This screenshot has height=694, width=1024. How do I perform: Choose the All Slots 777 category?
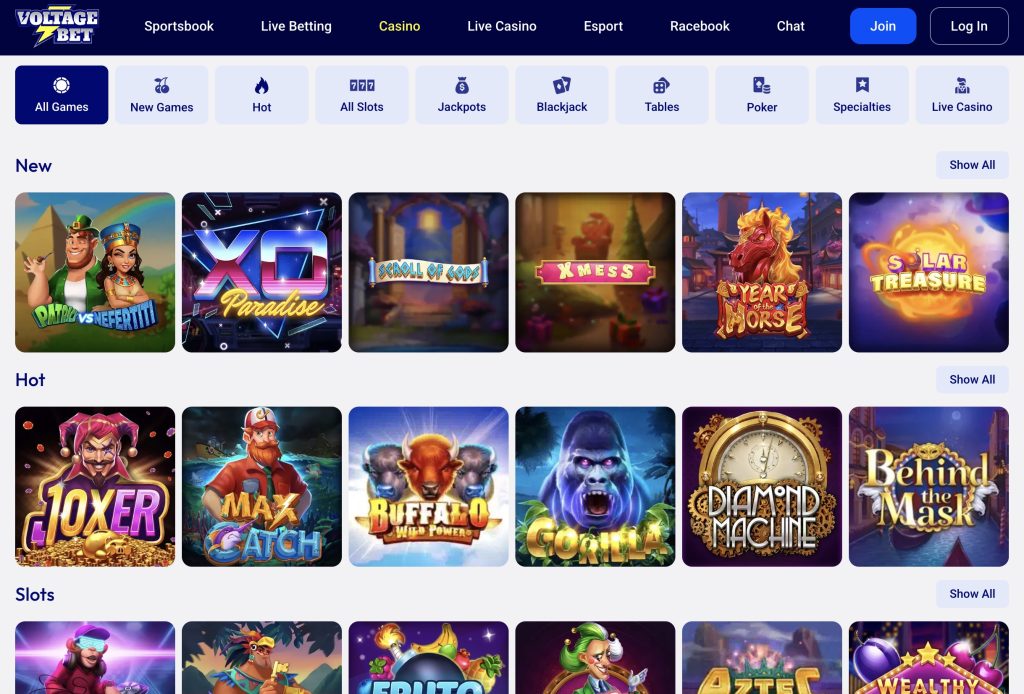(x=362, y=95)
